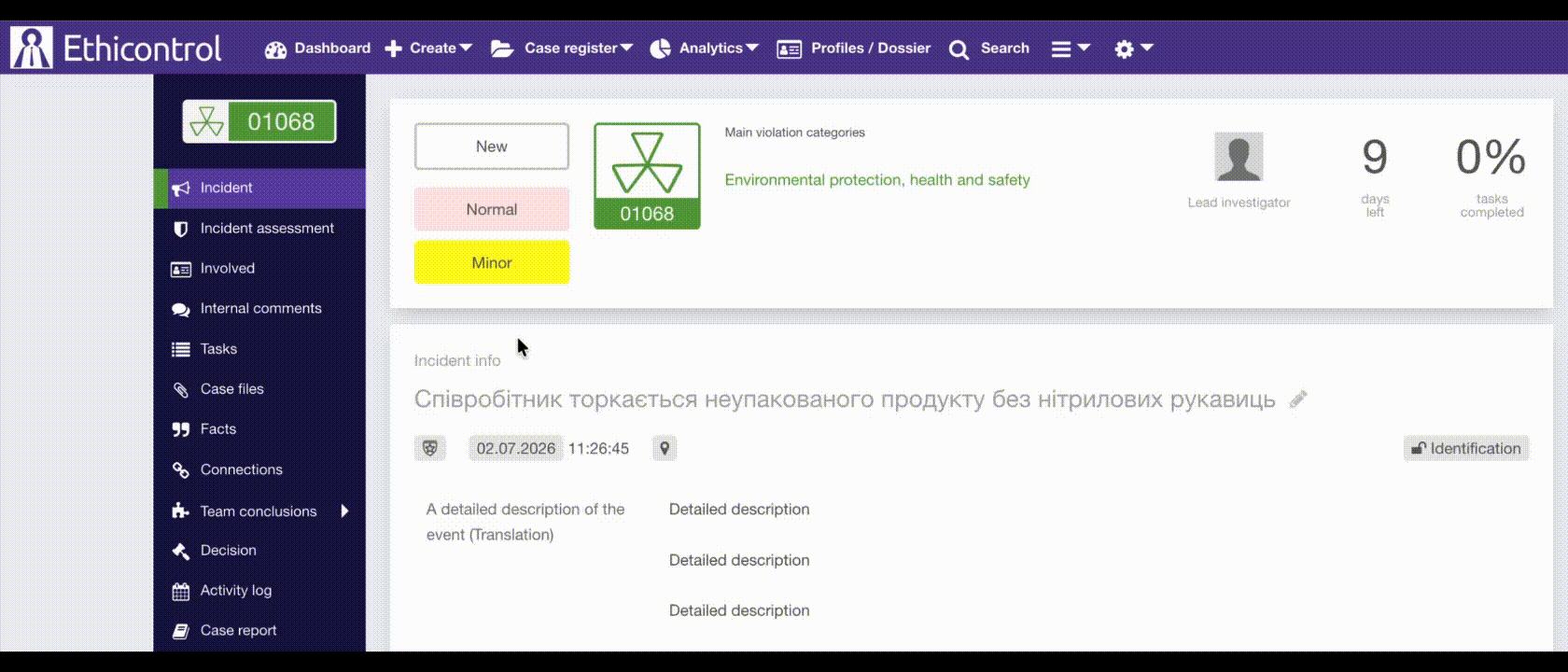This screenshot has width=1568, height=672.
Task: Click 'A detailed description of the event (Translation)' label
Action: point(525,522)
